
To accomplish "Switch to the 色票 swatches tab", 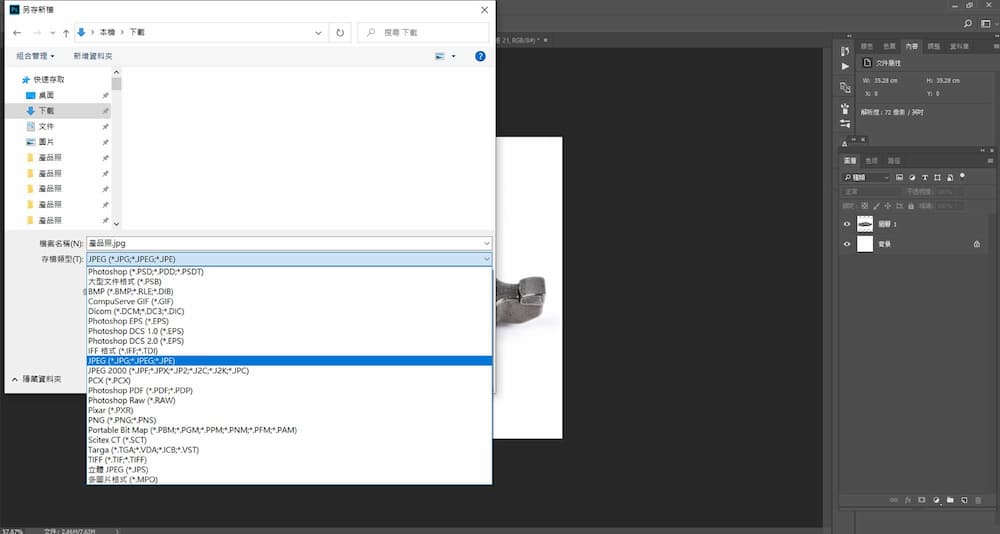I will pos(889,46).
